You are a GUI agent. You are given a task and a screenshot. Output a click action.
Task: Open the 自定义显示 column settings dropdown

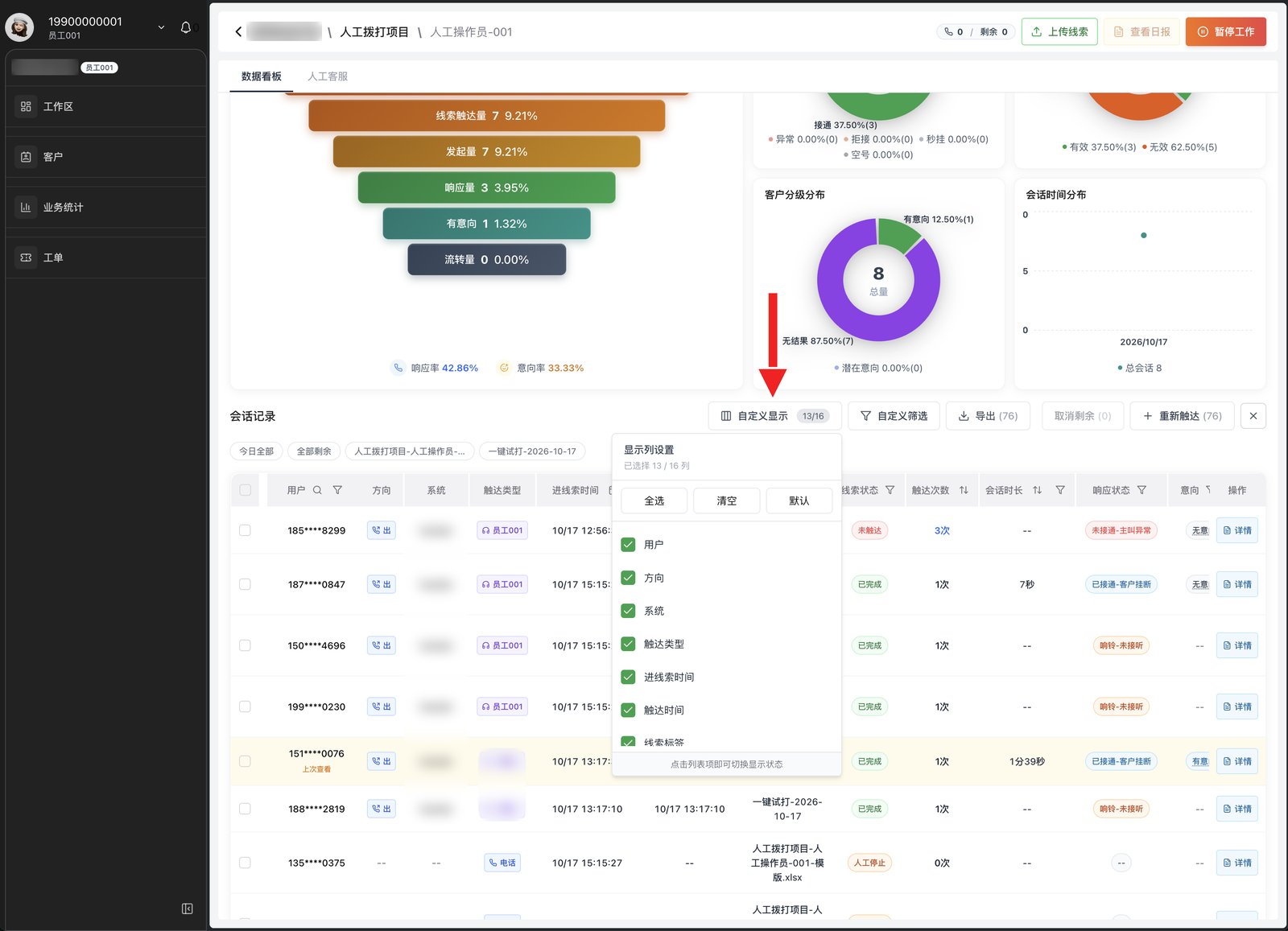click(x=775, y=416)
